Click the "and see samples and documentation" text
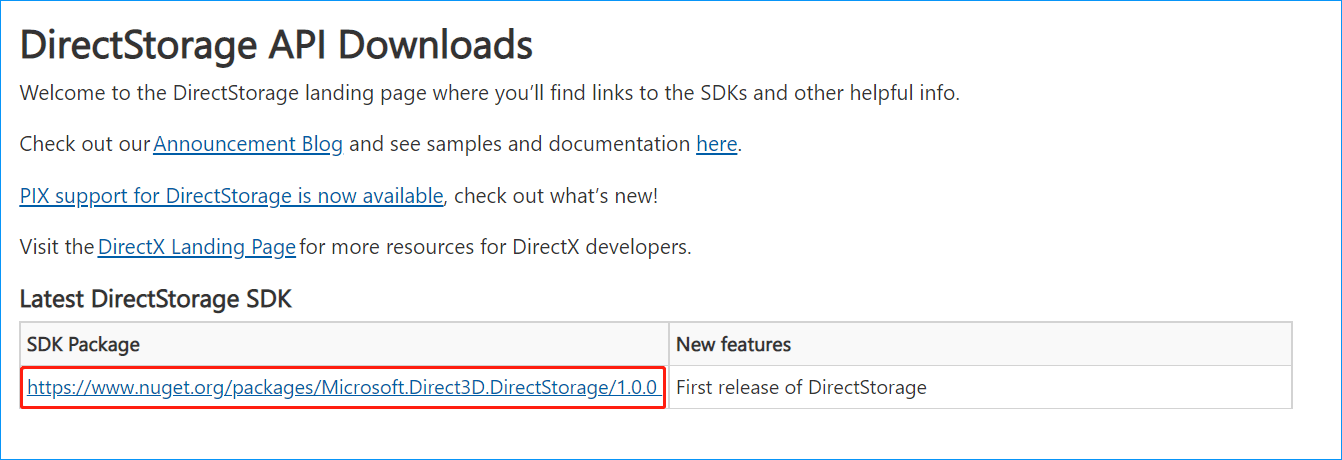 [x=519, y=144]
